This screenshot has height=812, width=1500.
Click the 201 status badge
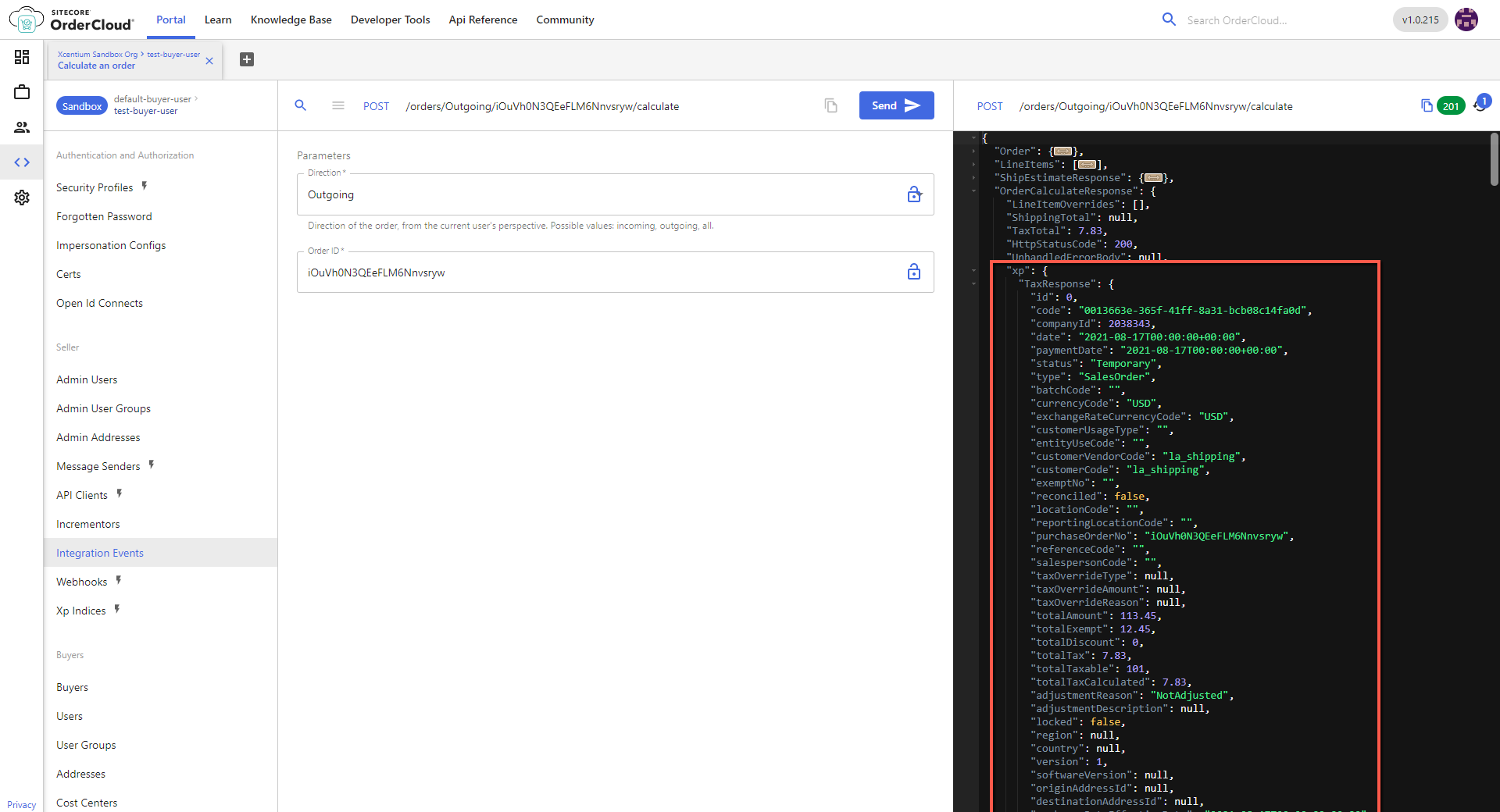click(x=1451, y=106)
